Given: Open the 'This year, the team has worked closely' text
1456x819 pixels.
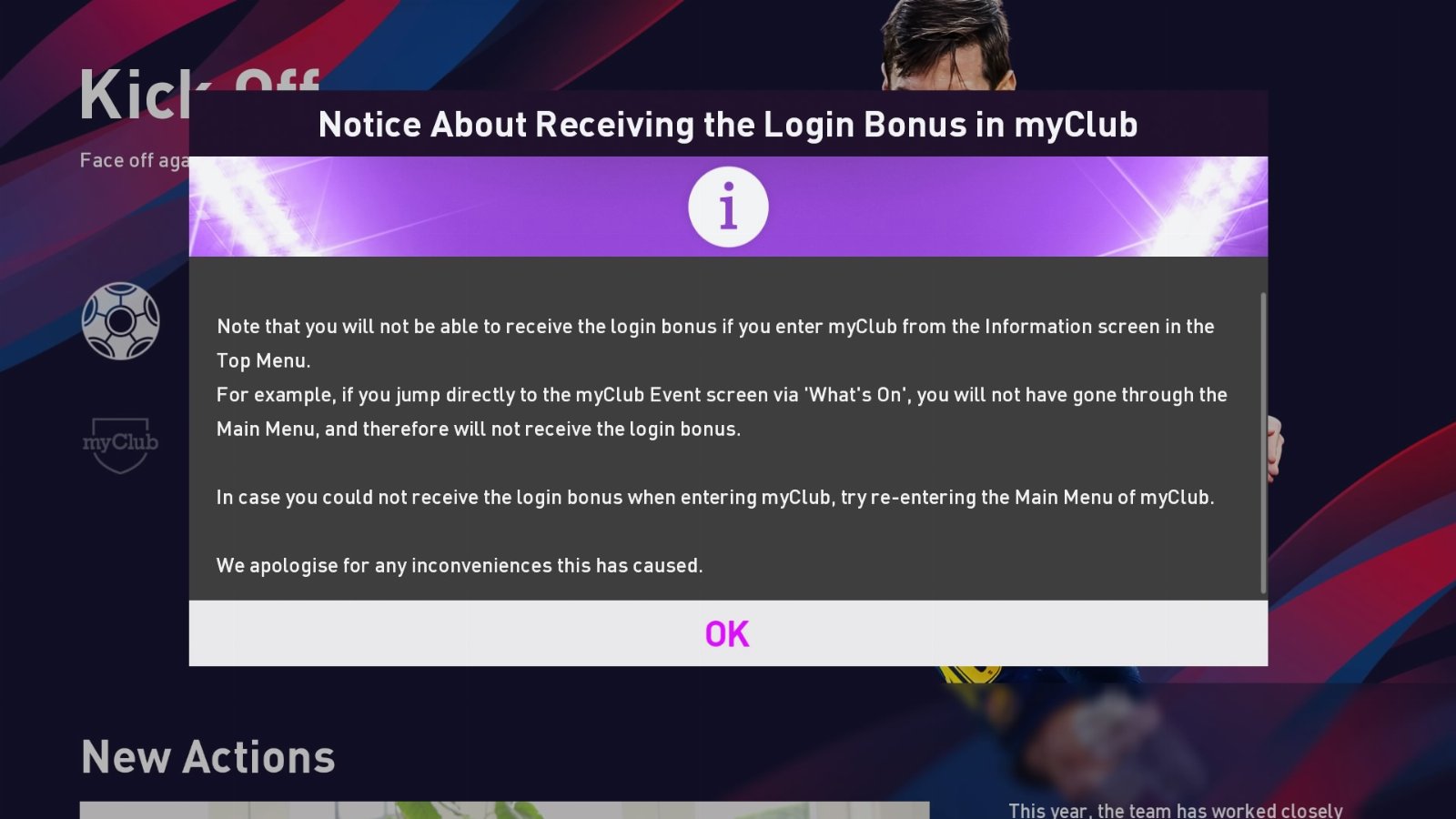Looking at the screenshot, I should 1176,810.
